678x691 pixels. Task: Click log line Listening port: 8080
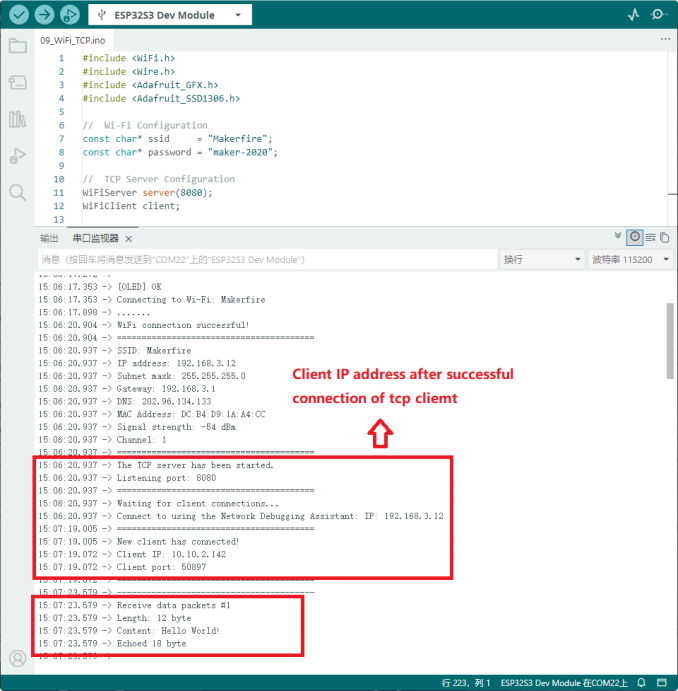click(x=127, y=478)
